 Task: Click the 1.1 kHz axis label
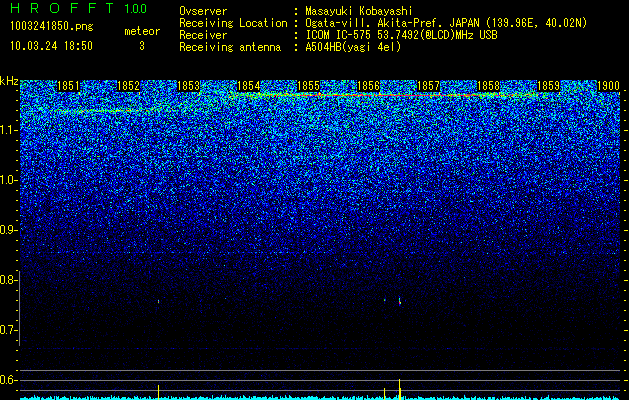(x=7, y=130)
